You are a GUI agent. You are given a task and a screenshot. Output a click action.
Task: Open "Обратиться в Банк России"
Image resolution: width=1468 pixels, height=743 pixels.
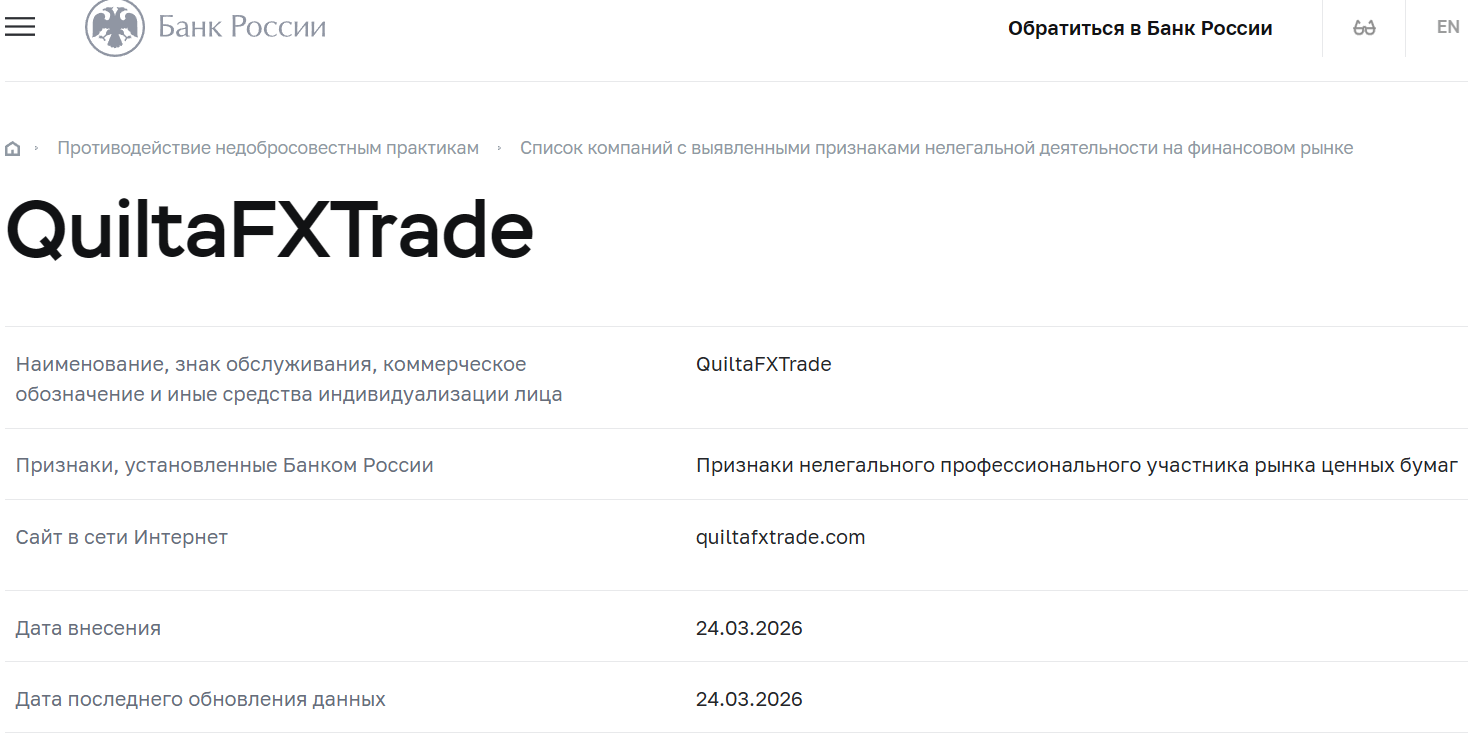click(1142, 28)
